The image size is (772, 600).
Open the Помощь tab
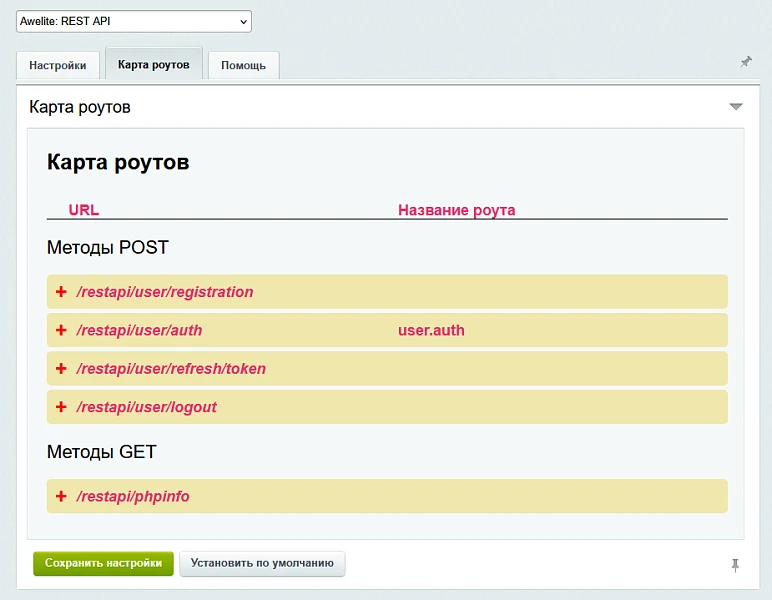click(x=243, y=65)
